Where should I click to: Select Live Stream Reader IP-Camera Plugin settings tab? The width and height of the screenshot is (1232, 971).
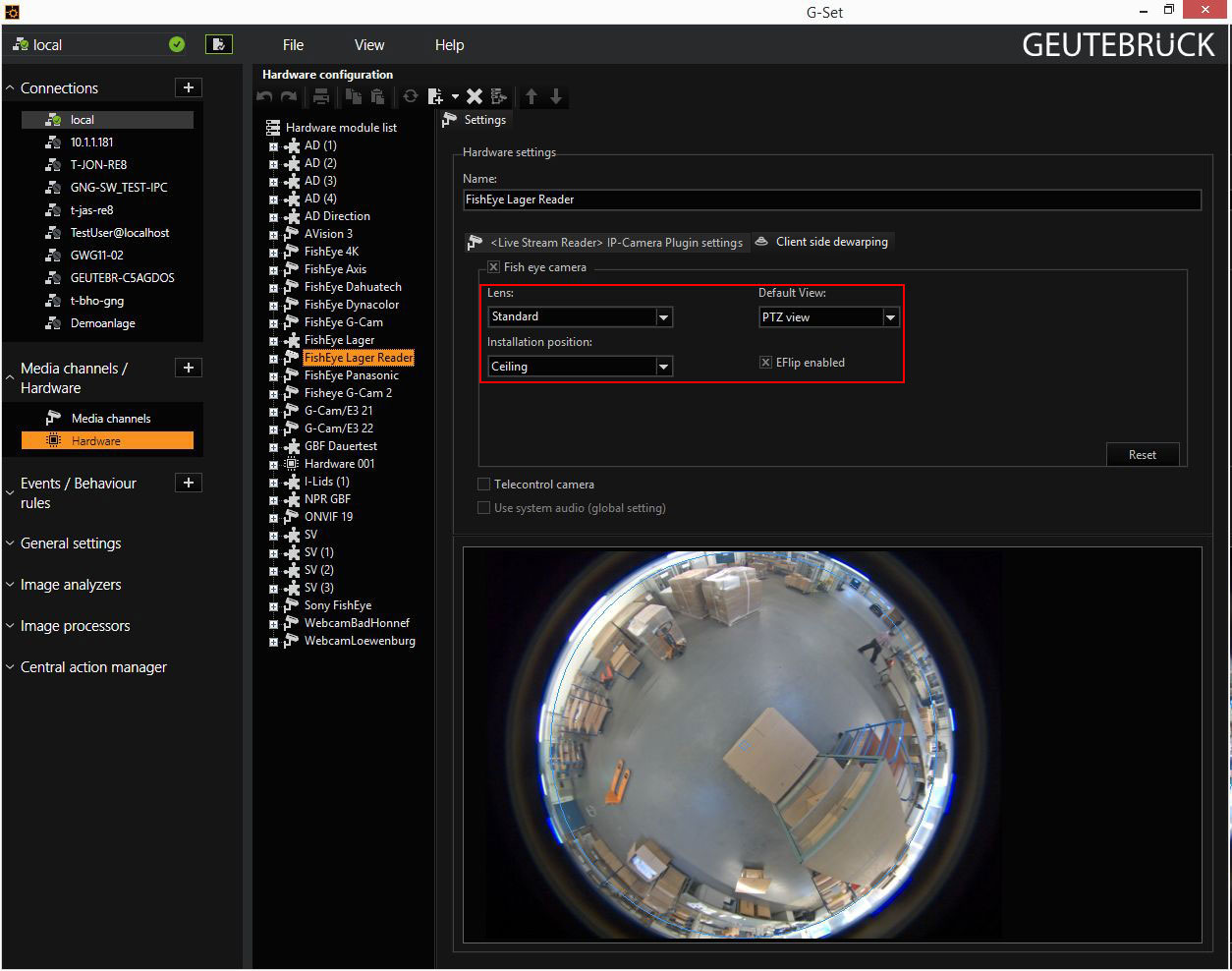pyautogui.click(x=606, y=242)
